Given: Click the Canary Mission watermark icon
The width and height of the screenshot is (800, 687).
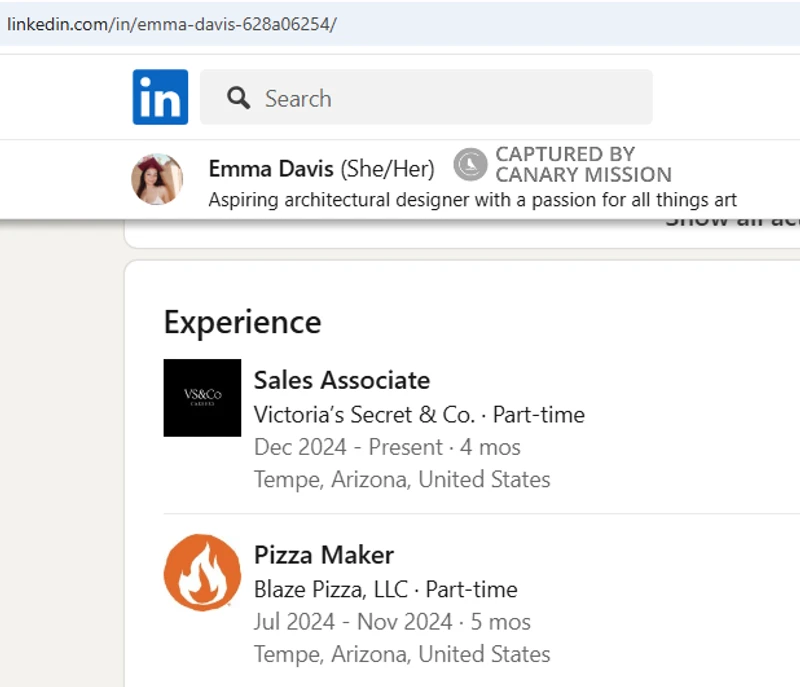Looking at the screenshot, I should click(x=470, y=165).
